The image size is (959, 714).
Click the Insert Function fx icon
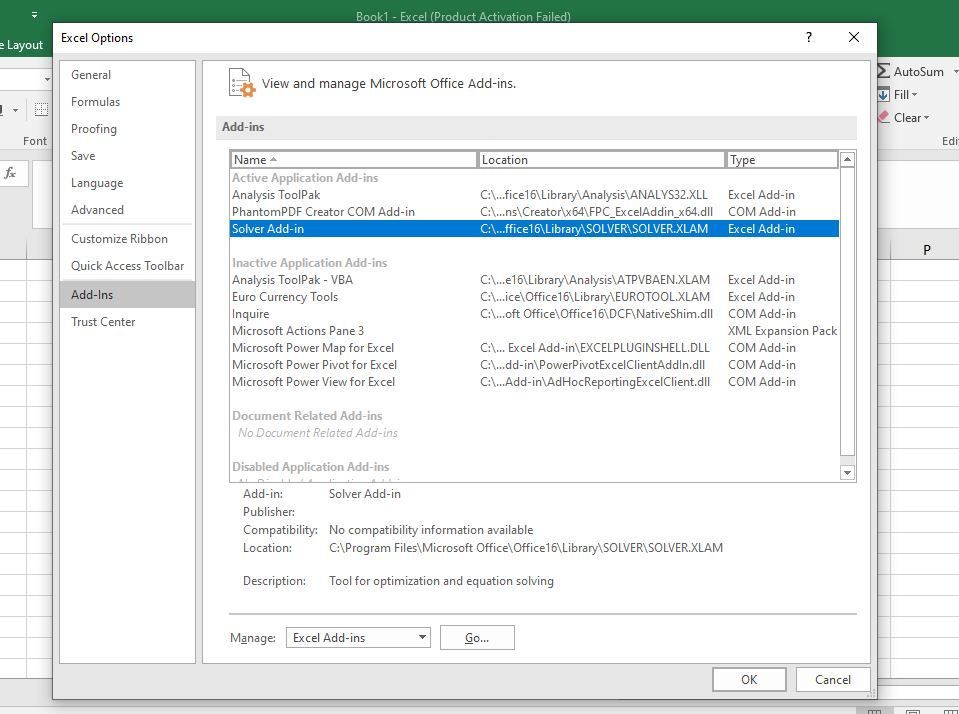click(10, 173)
